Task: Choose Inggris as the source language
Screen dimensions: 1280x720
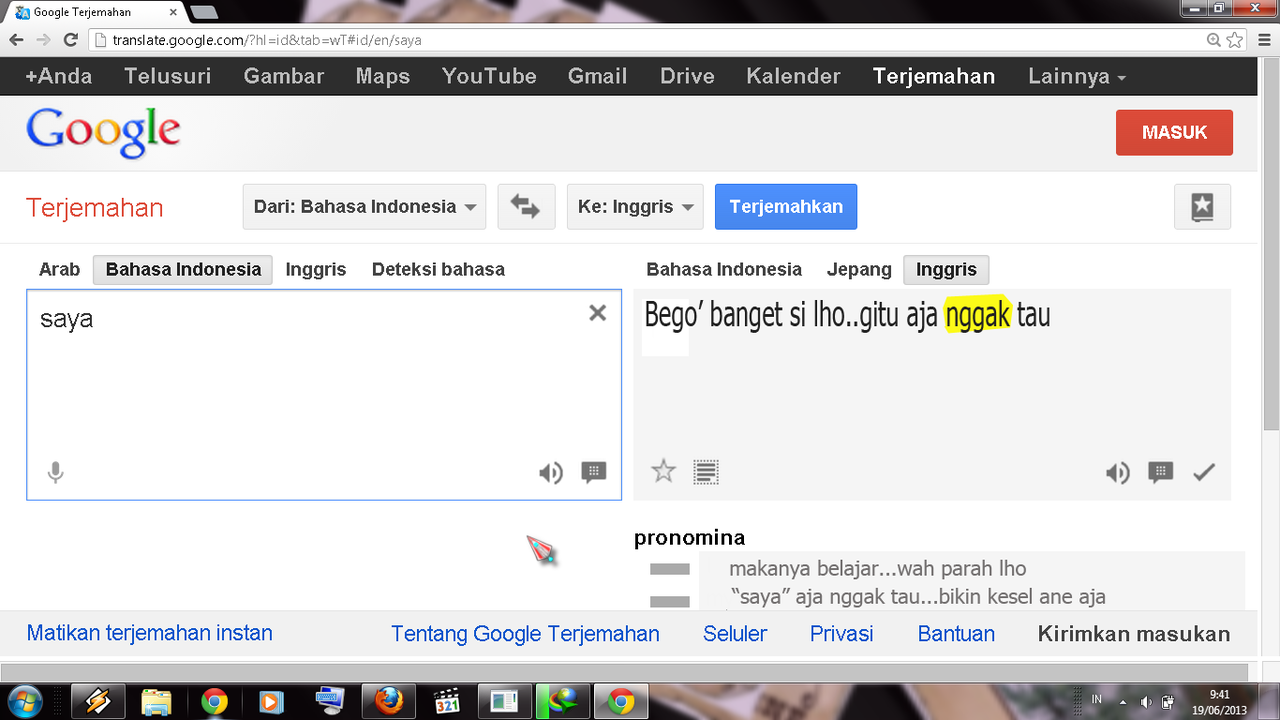Action: tap(316, 269)
